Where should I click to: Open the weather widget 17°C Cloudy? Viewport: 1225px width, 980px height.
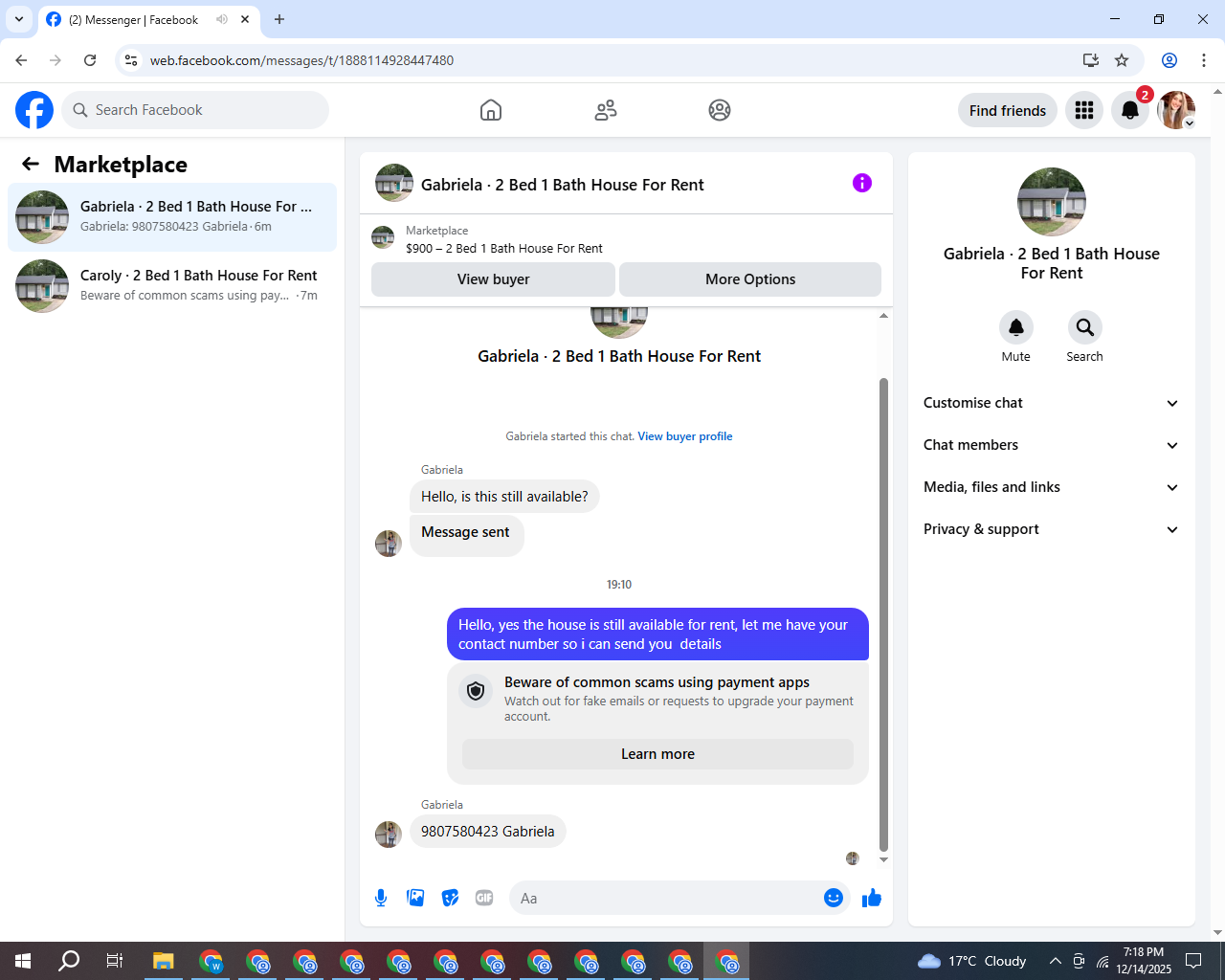tap(971, 961)
